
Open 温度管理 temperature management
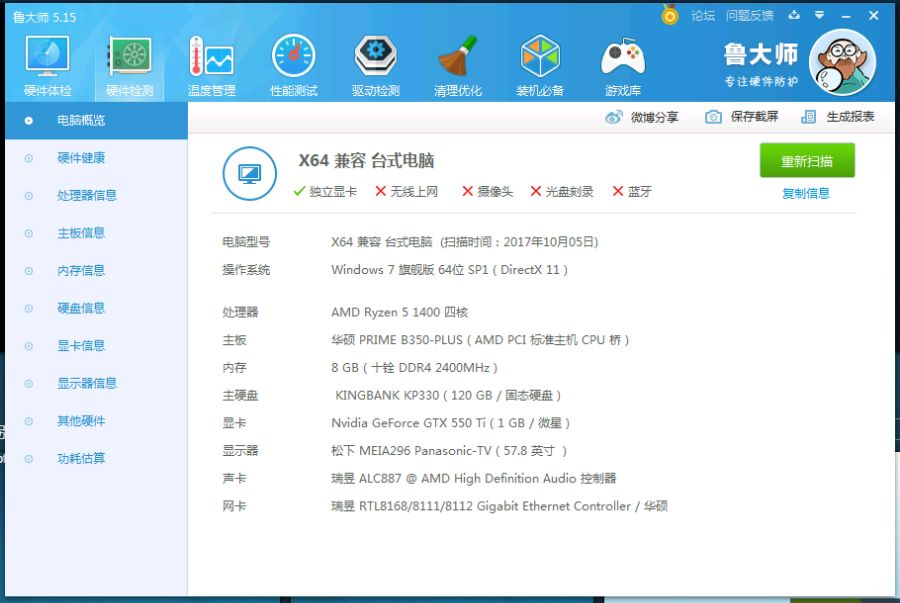211,65
